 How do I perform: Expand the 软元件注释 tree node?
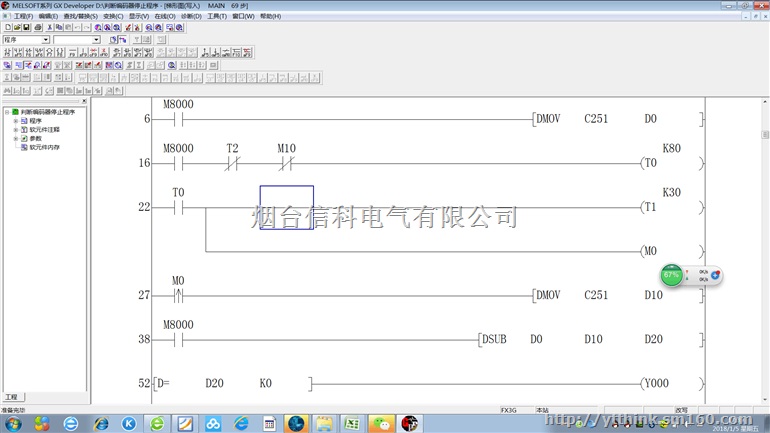pos(16,130)
